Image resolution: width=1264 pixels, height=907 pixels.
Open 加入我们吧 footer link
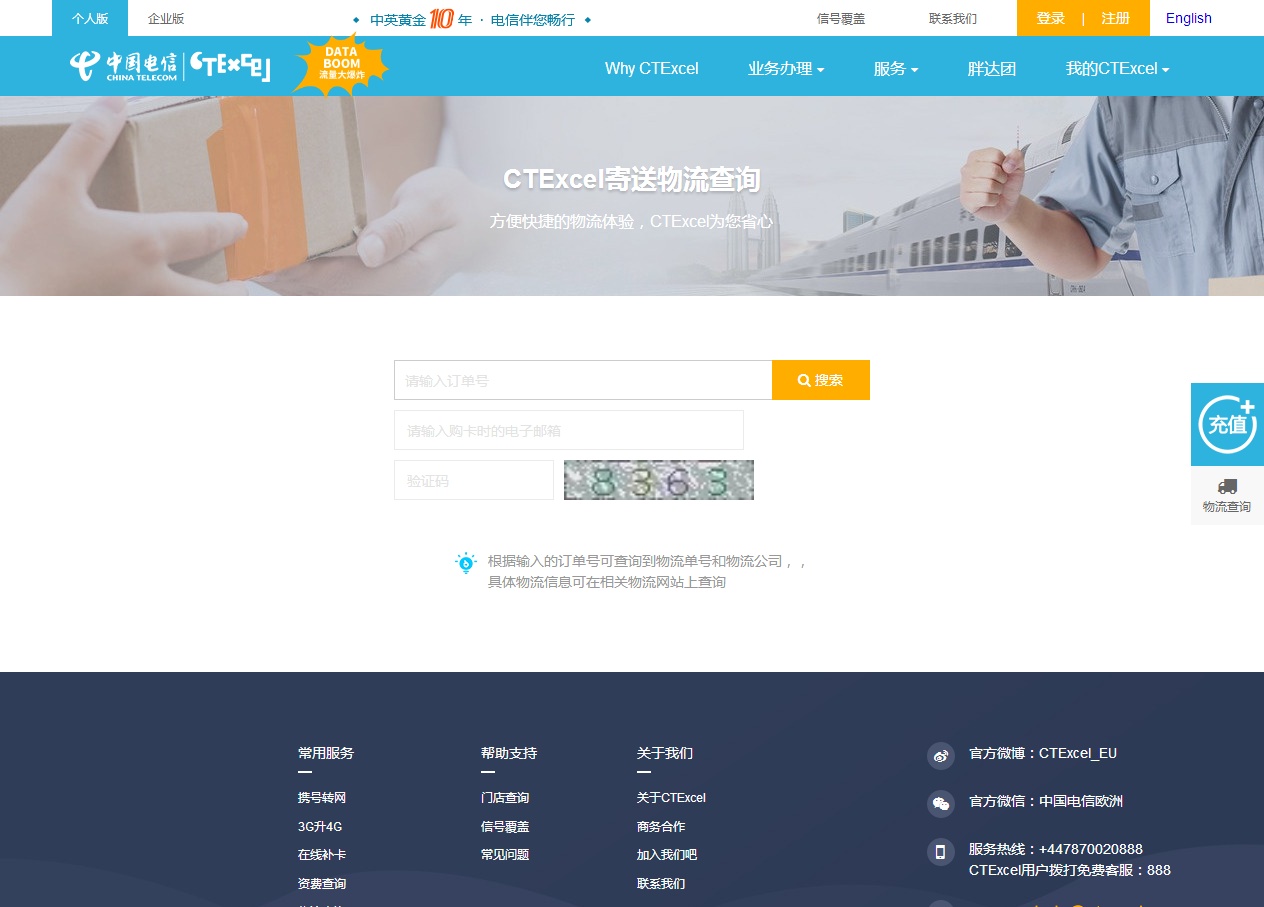click(x=667, y=855)
